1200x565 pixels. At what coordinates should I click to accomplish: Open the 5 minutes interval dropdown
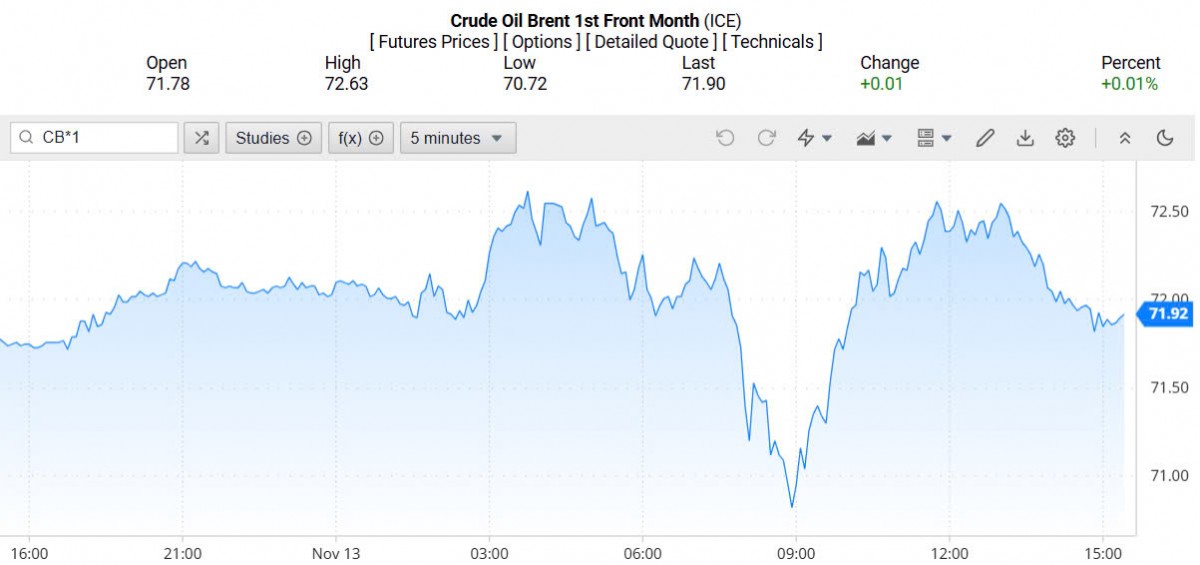[x=458, y=138]
